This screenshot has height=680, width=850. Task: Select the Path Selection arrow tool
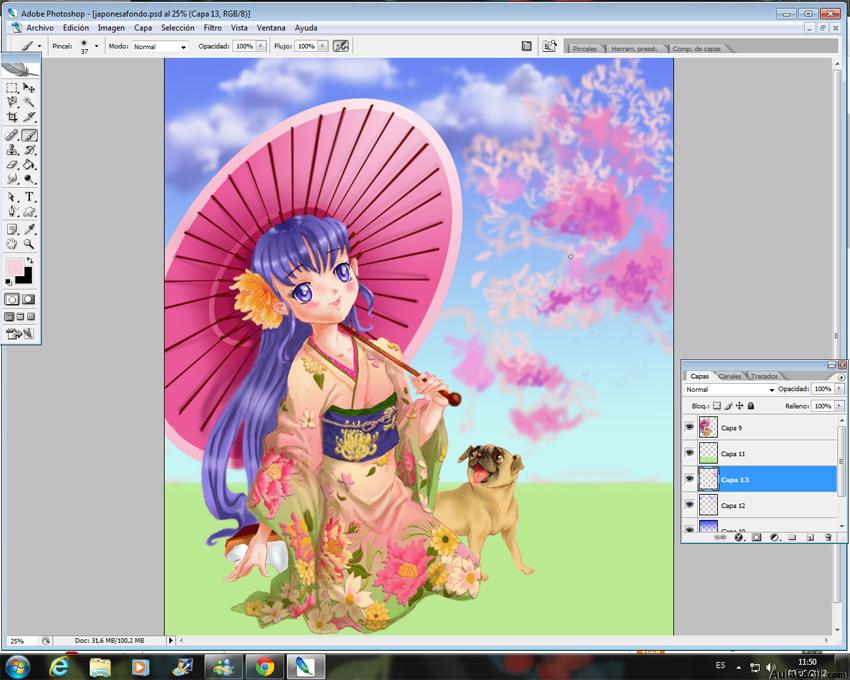[12, 197]
